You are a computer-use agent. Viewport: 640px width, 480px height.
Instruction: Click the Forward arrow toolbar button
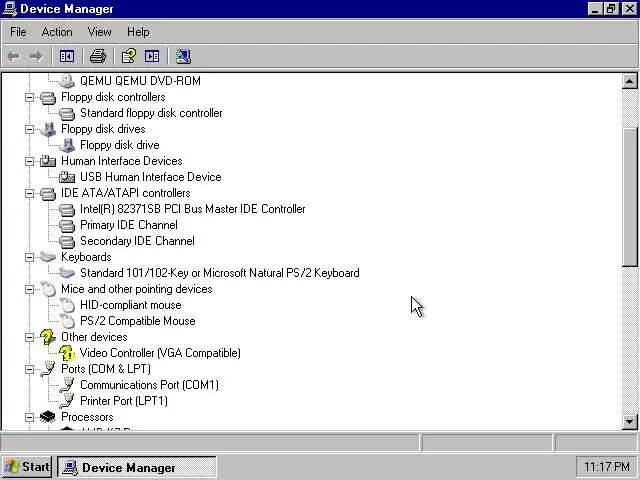click(36, 56)
